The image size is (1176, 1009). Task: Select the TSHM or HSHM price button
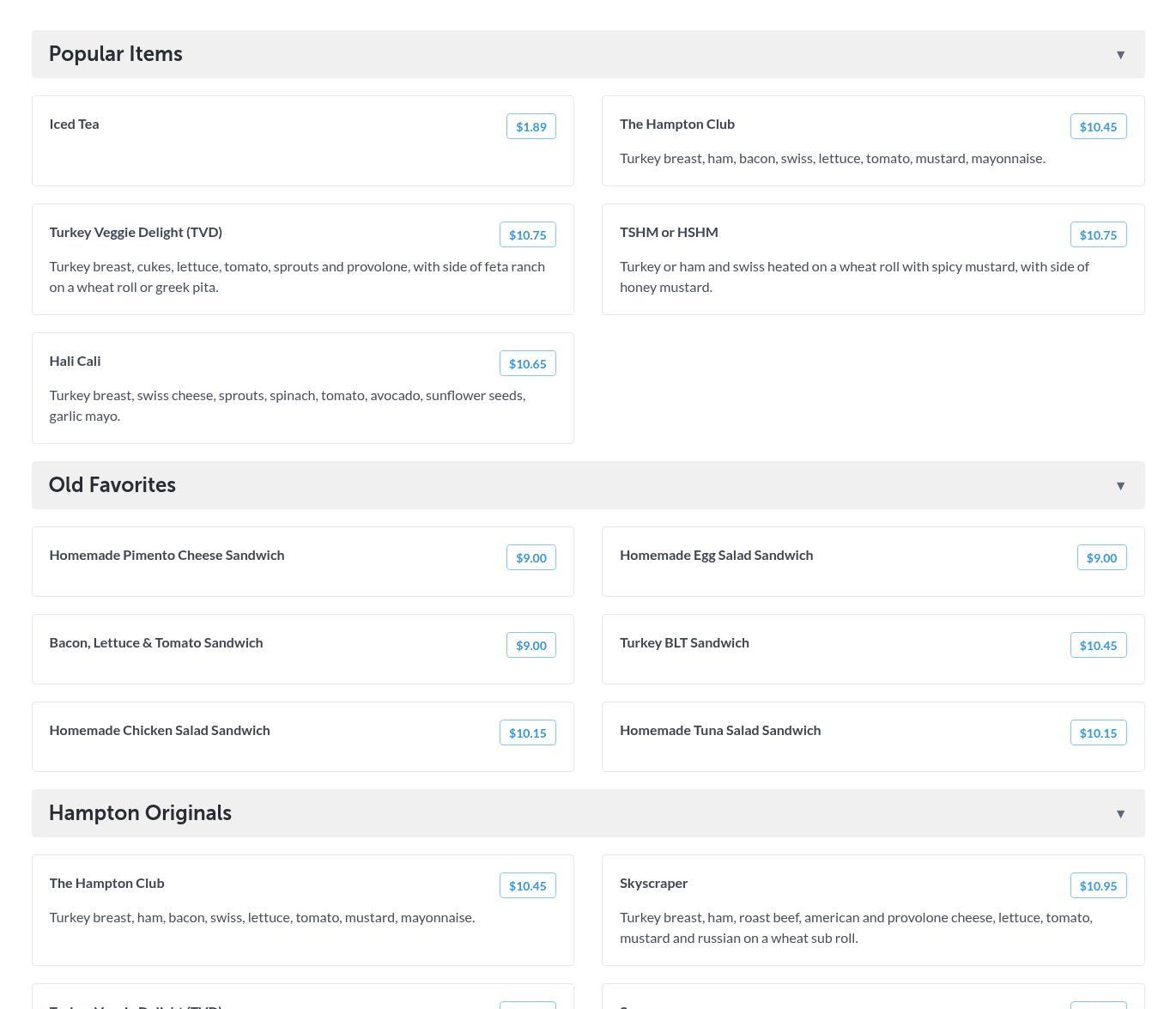pyautogui.click(x=1098, y=235)
